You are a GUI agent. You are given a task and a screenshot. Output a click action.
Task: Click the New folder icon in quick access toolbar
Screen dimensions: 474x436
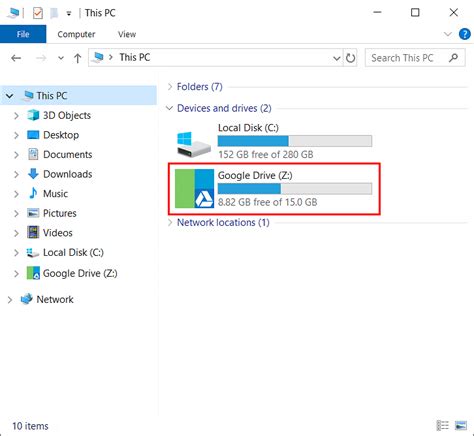54,13
